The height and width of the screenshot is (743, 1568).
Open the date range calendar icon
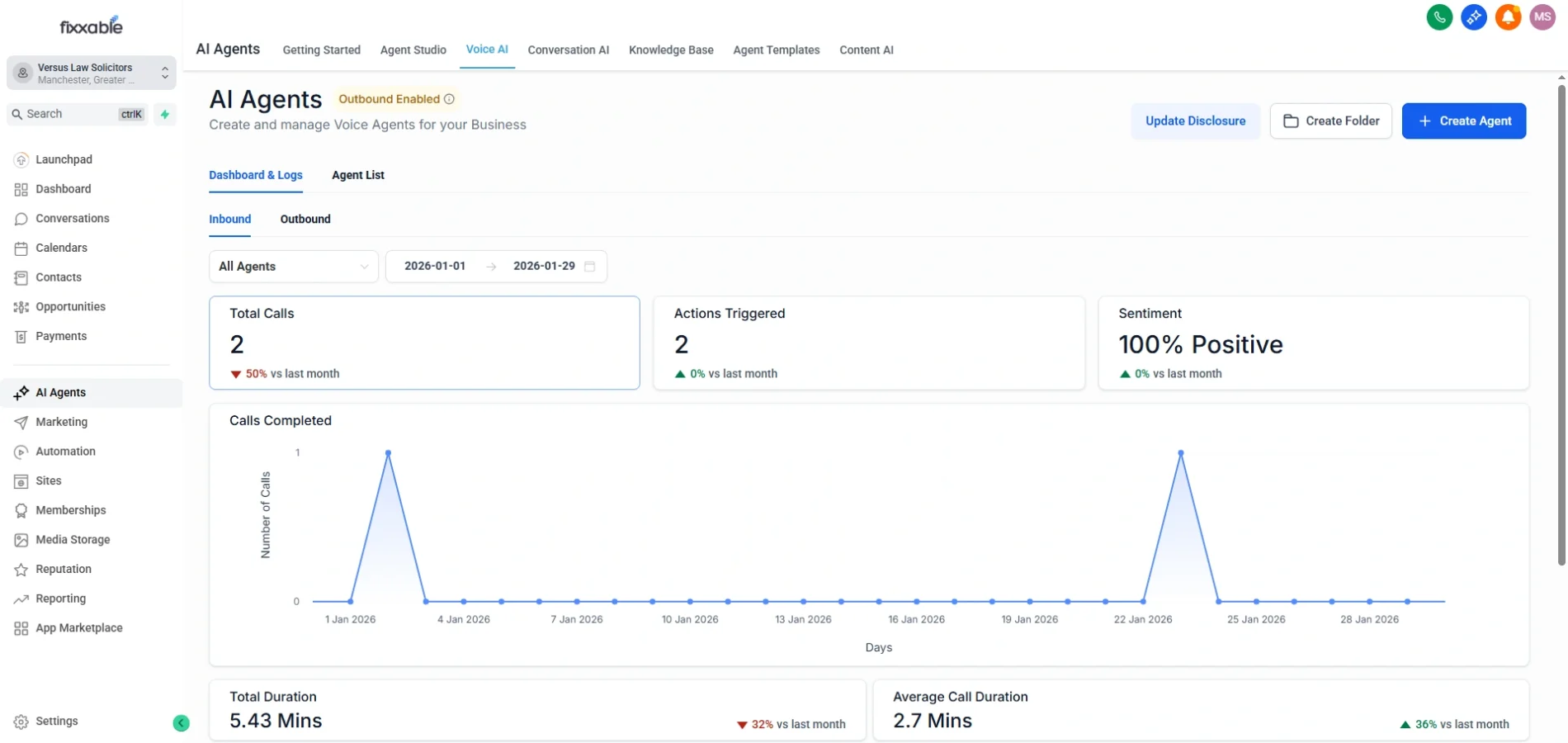tap(589, 267)
